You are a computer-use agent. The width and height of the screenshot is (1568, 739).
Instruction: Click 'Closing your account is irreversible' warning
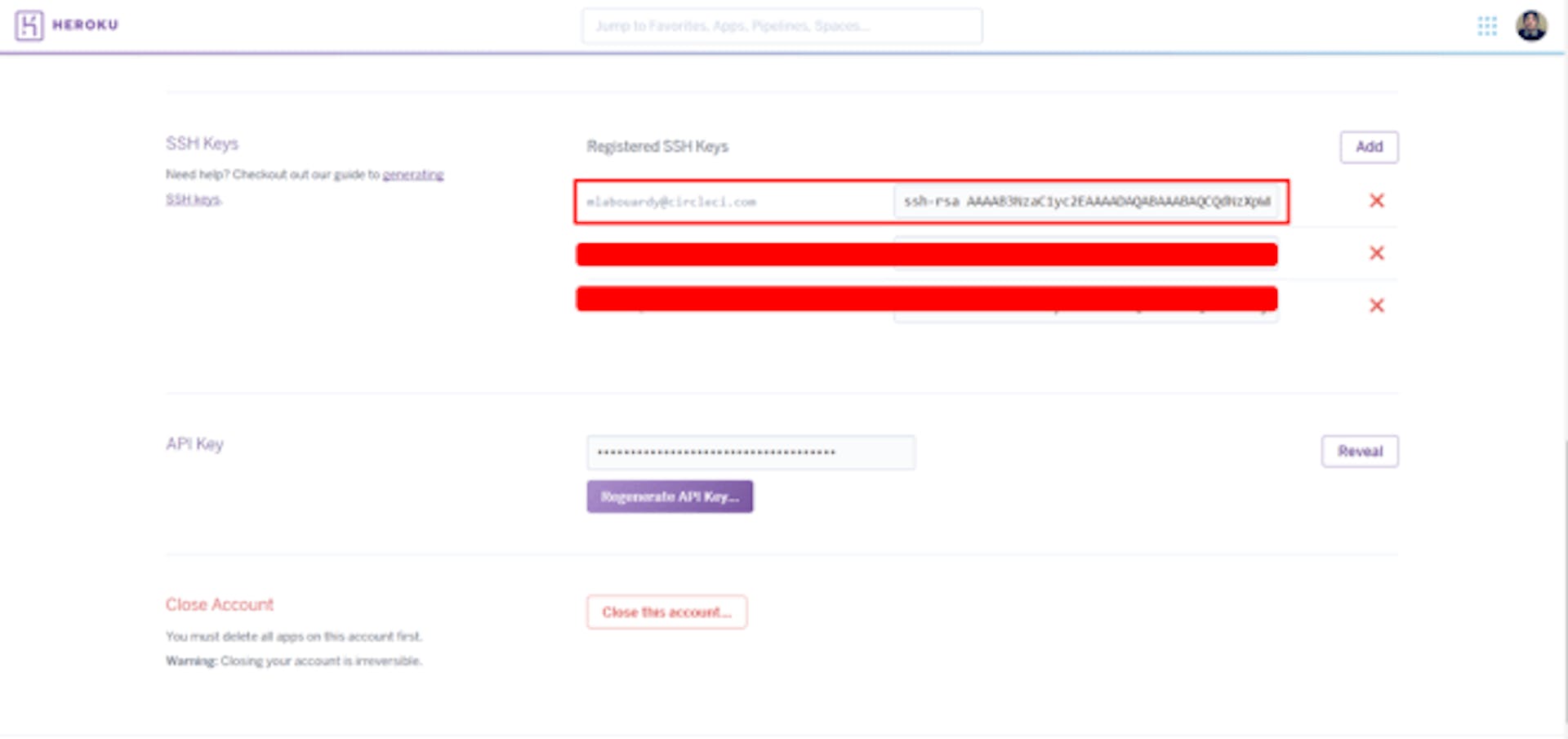[294, 661]
